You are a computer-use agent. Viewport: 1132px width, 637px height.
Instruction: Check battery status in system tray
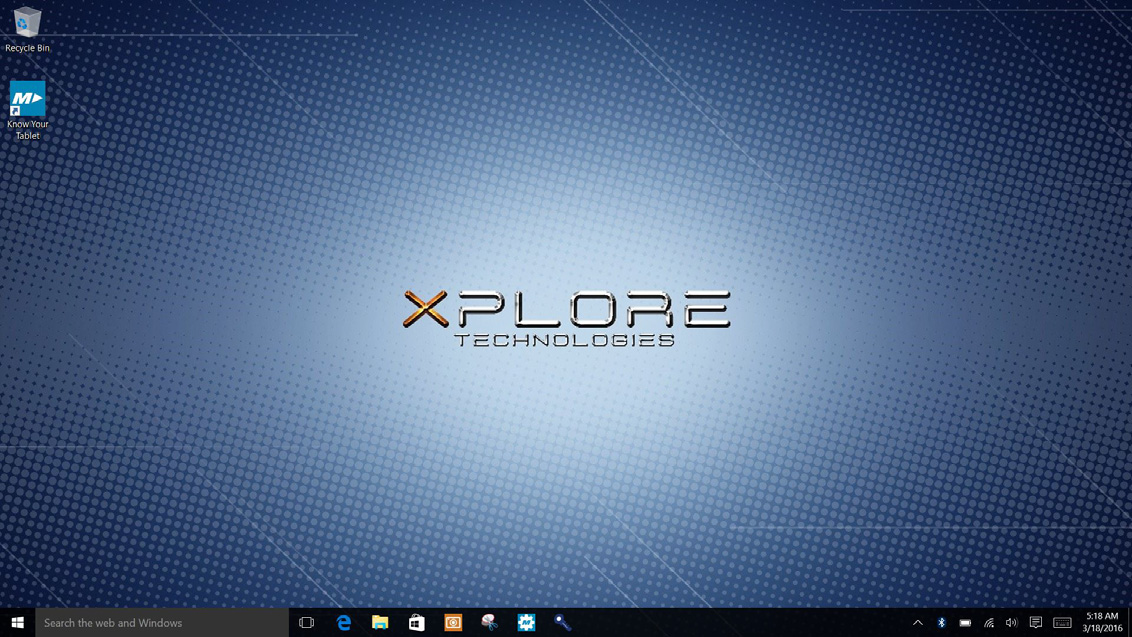tap(965, 623)
